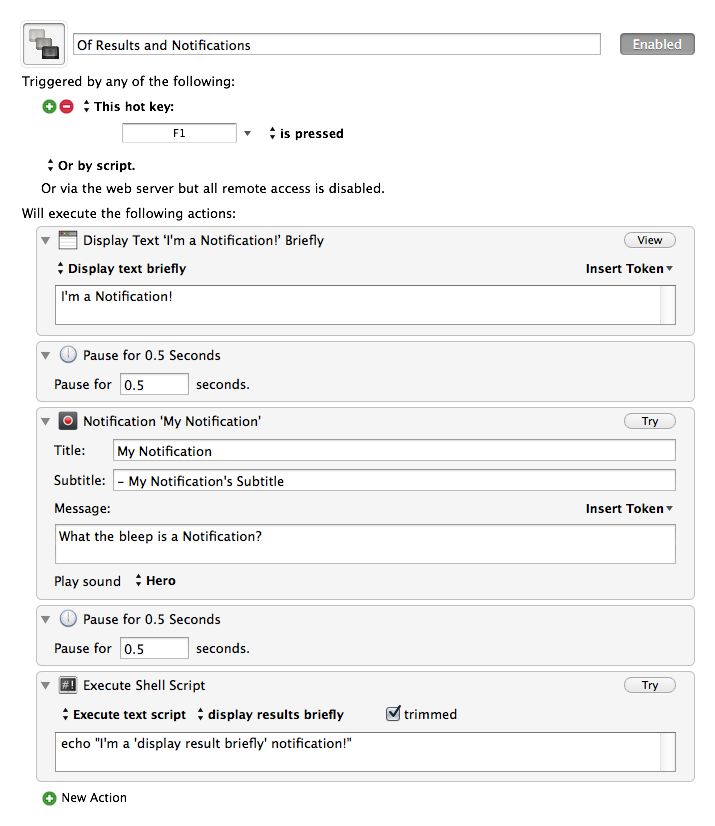Click the Execute Shell Script terminal icon
The width and height of the screenshot is (715, 826).
[68, 685]
